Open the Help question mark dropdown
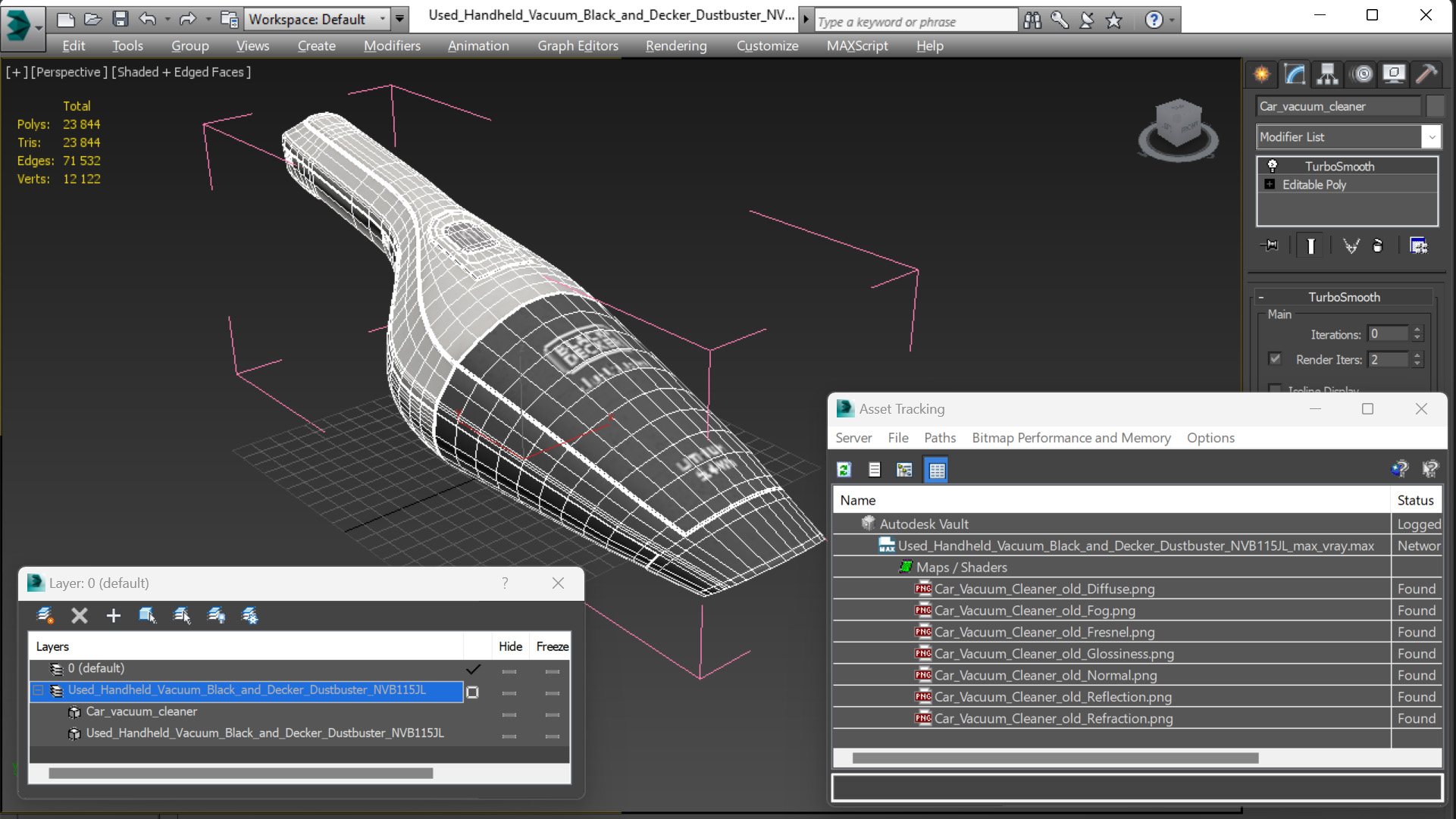1456x819 pixels. (1160, 20)
